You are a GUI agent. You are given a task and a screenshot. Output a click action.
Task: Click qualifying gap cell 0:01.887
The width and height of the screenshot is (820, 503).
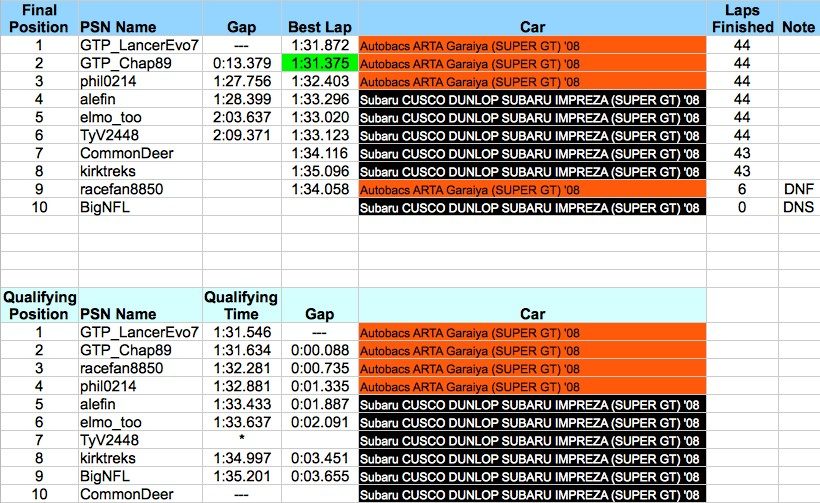click(x=320, y=404)
